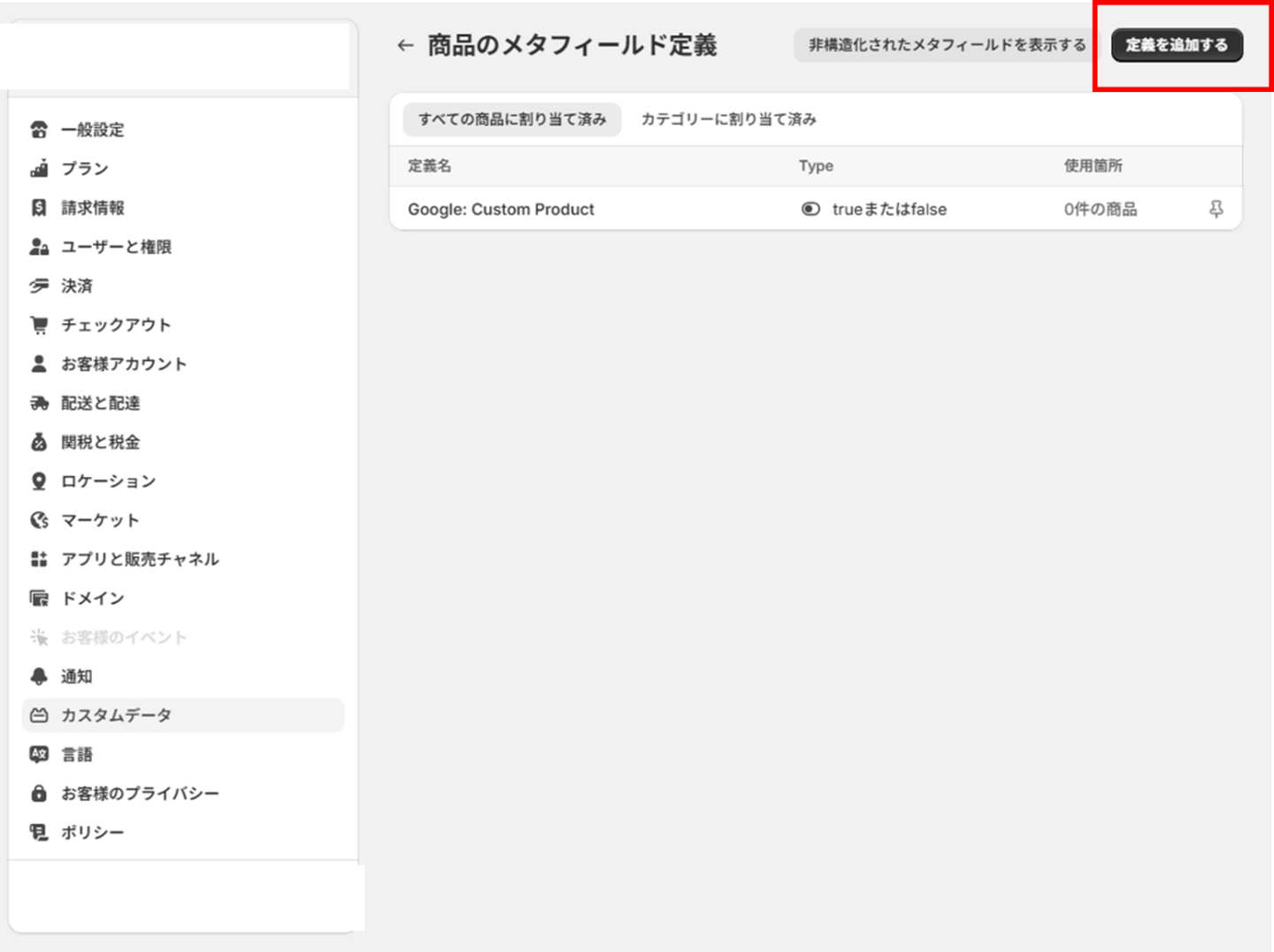Switch to すべての商品に割り当て済み tab
Screen dimensions: 1274x952
coord(512,119)
